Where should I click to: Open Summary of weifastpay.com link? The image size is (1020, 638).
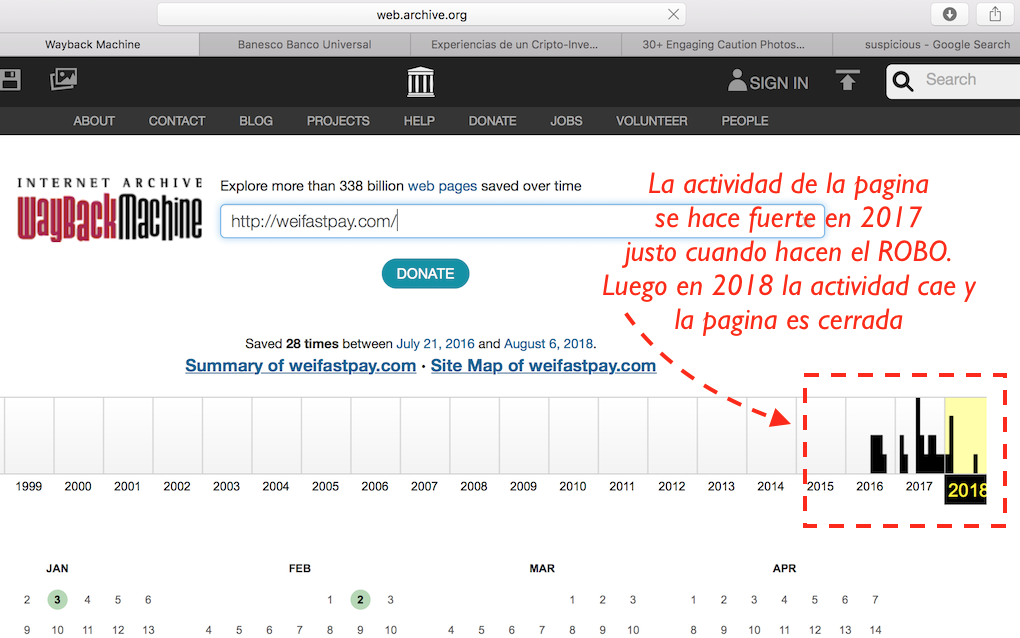pyautogui.click(x=301, y=366)
